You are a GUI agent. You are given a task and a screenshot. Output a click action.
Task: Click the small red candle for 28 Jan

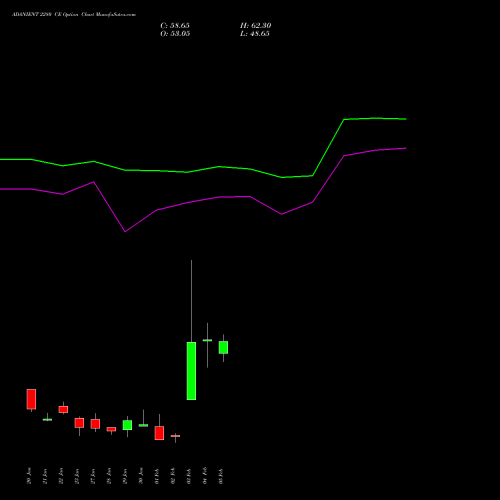[111, 429]
